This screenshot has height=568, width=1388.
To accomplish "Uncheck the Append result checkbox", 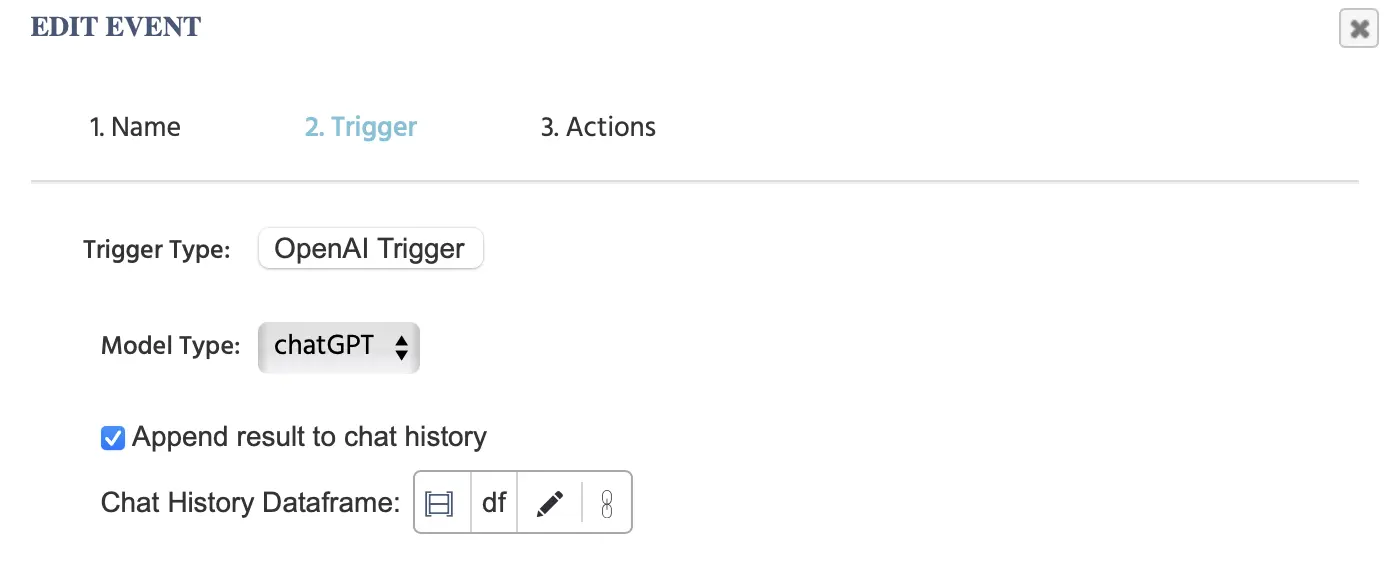I will tap(113, 438).
